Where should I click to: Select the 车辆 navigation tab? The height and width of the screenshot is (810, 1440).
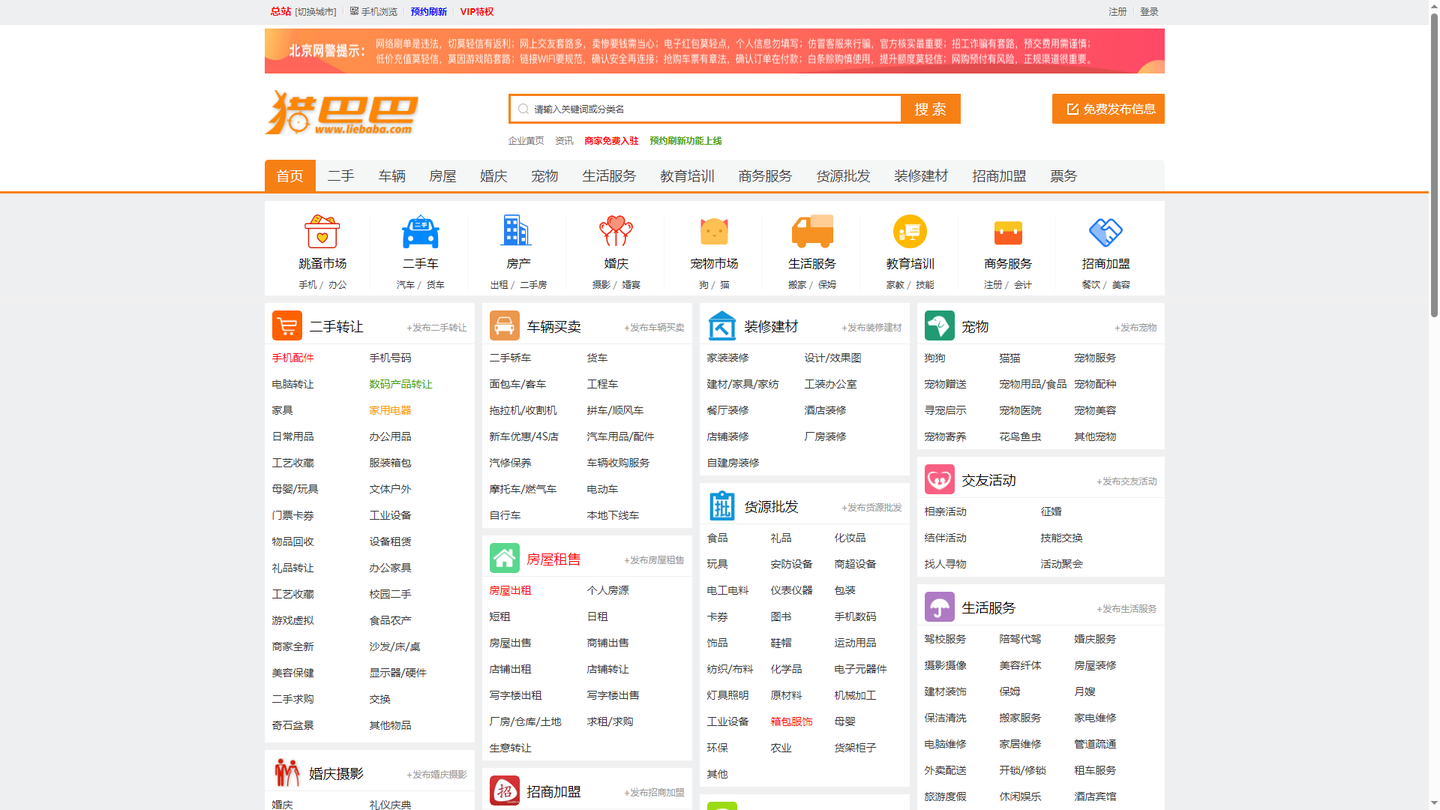392,176
